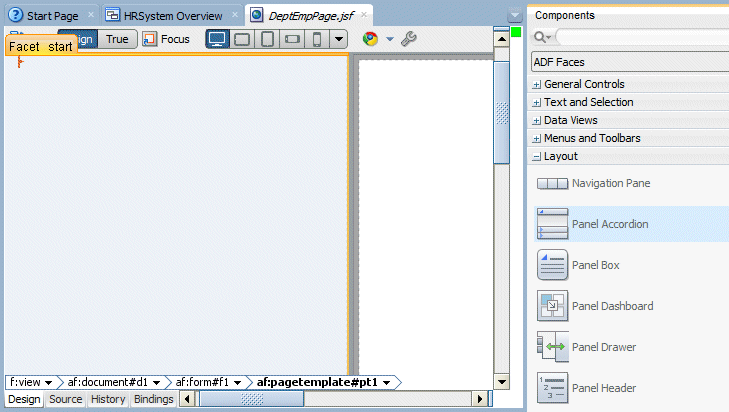Switch to the Start Page tab

52,16
